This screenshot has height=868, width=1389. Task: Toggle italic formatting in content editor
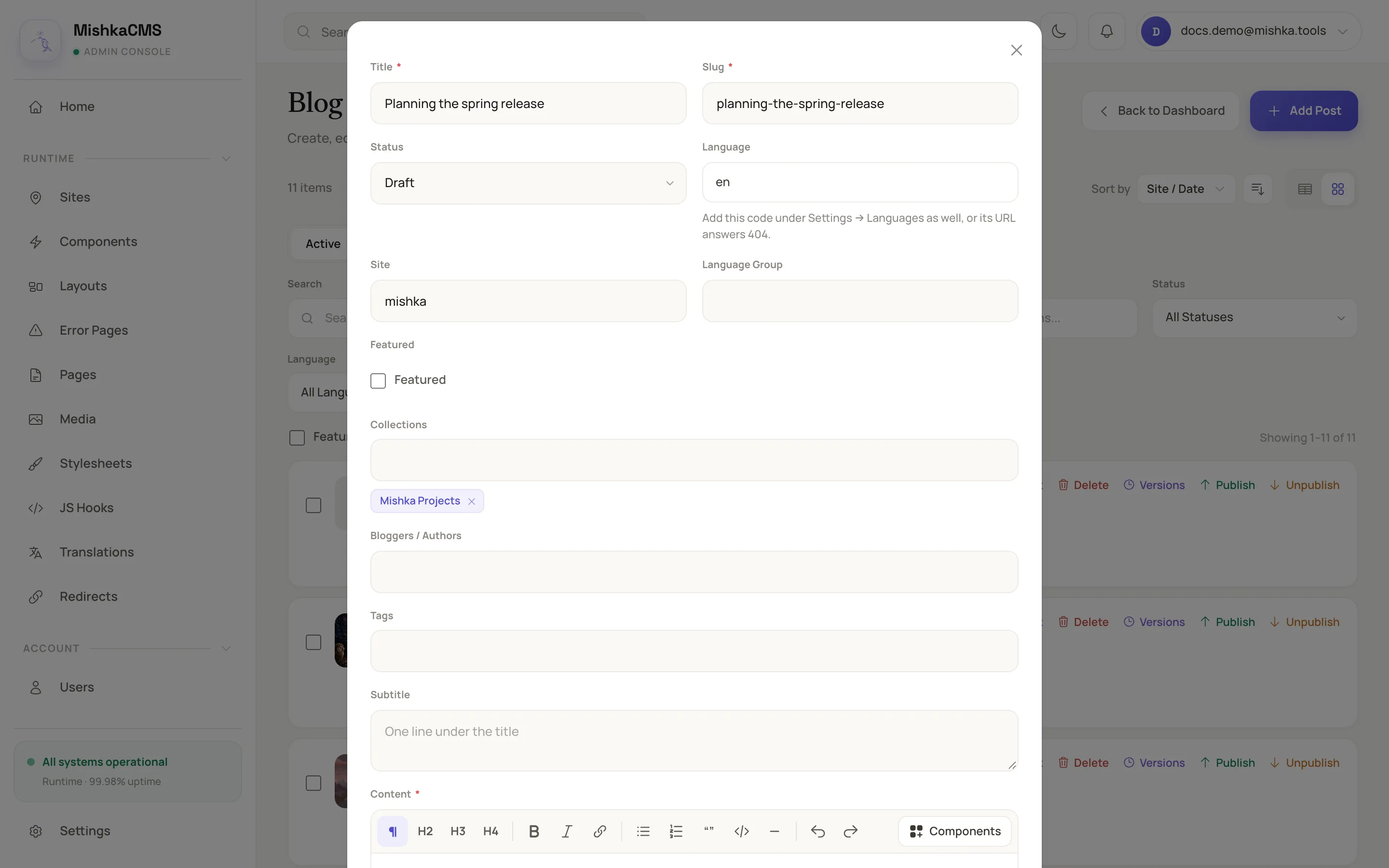point(567,831)
